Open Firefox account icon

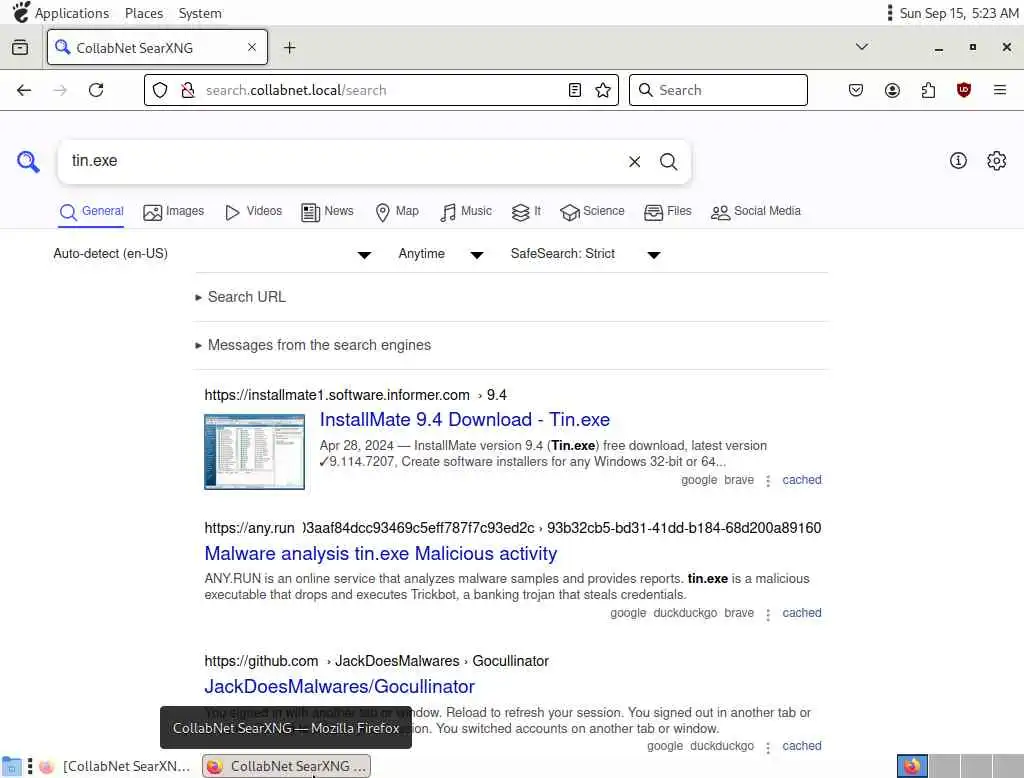click(892, 90)
